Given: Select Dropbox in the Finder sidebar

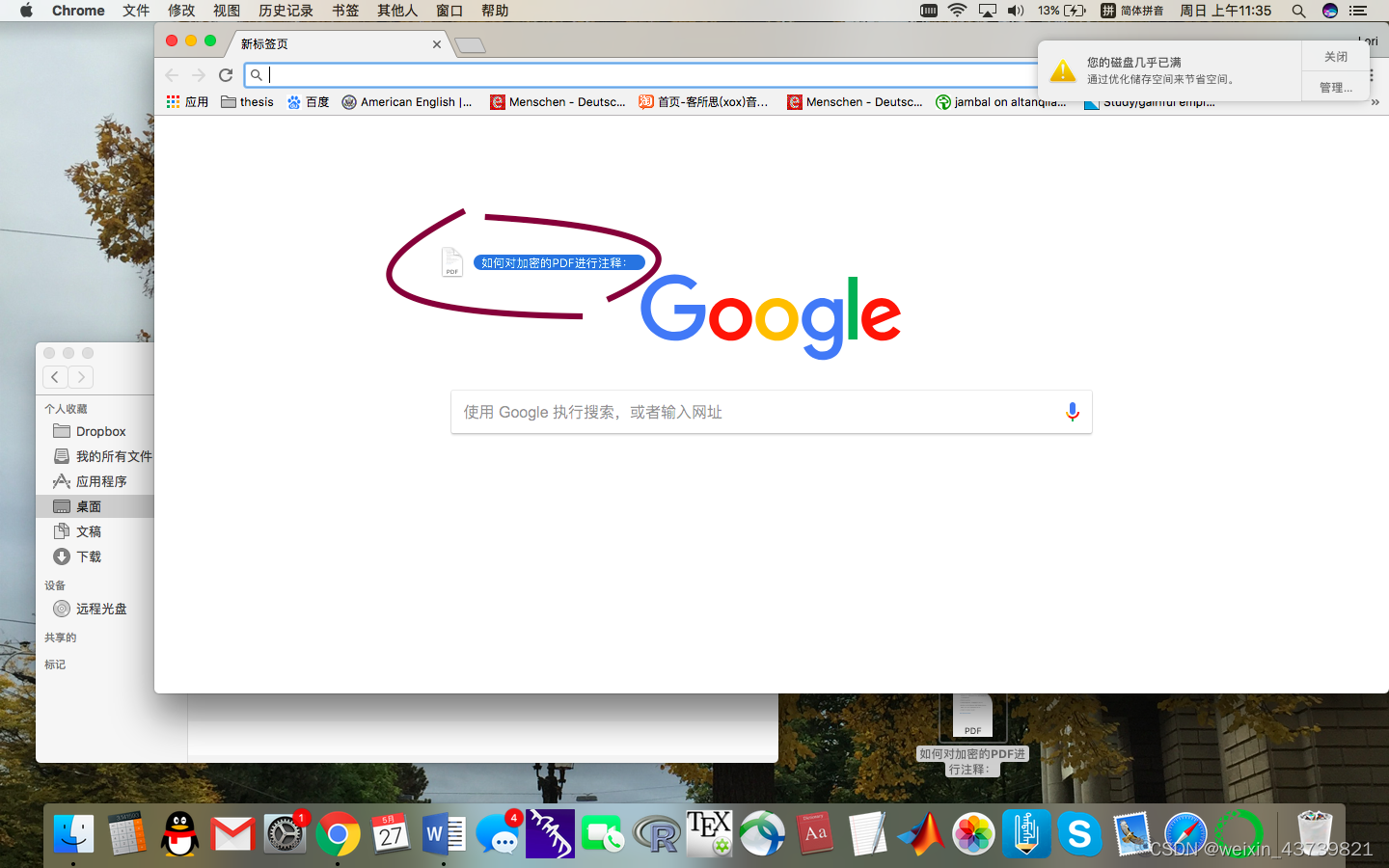Looking at the screenshot, I should coord(95,431).
